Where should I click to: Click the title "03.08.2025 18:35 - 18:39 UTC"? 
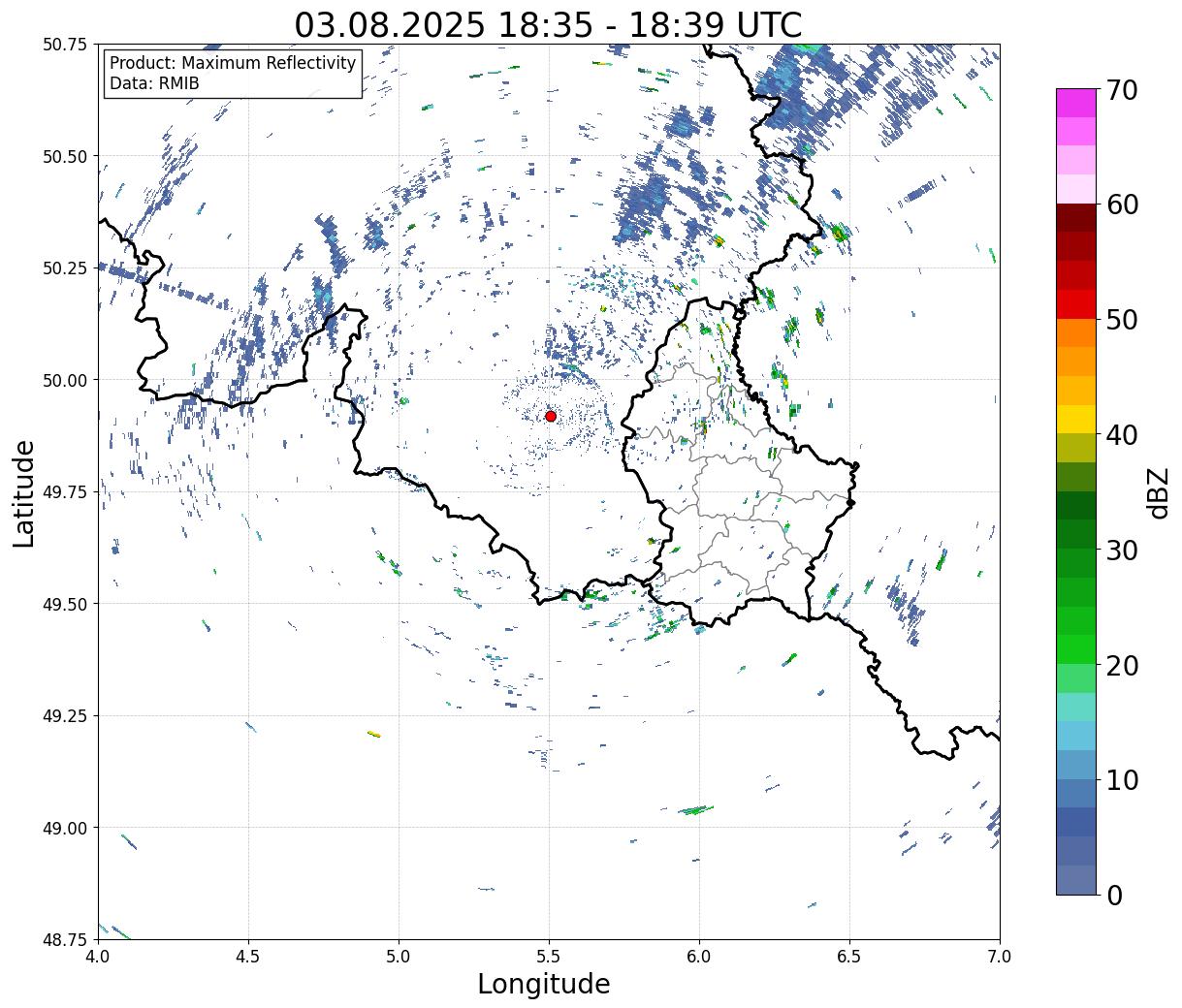pyautogui.click(x=548, y=24)
